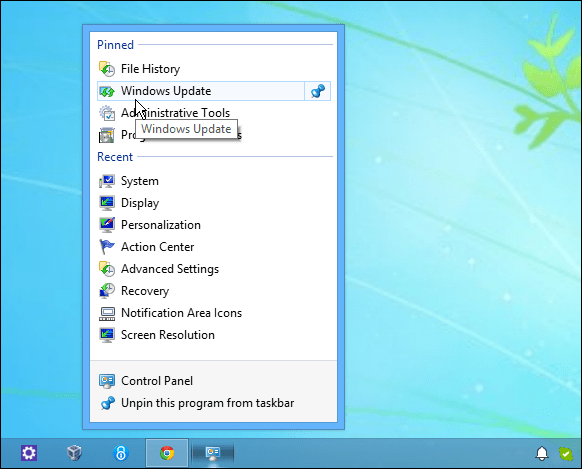Click the Programs and Features icon

107,135
